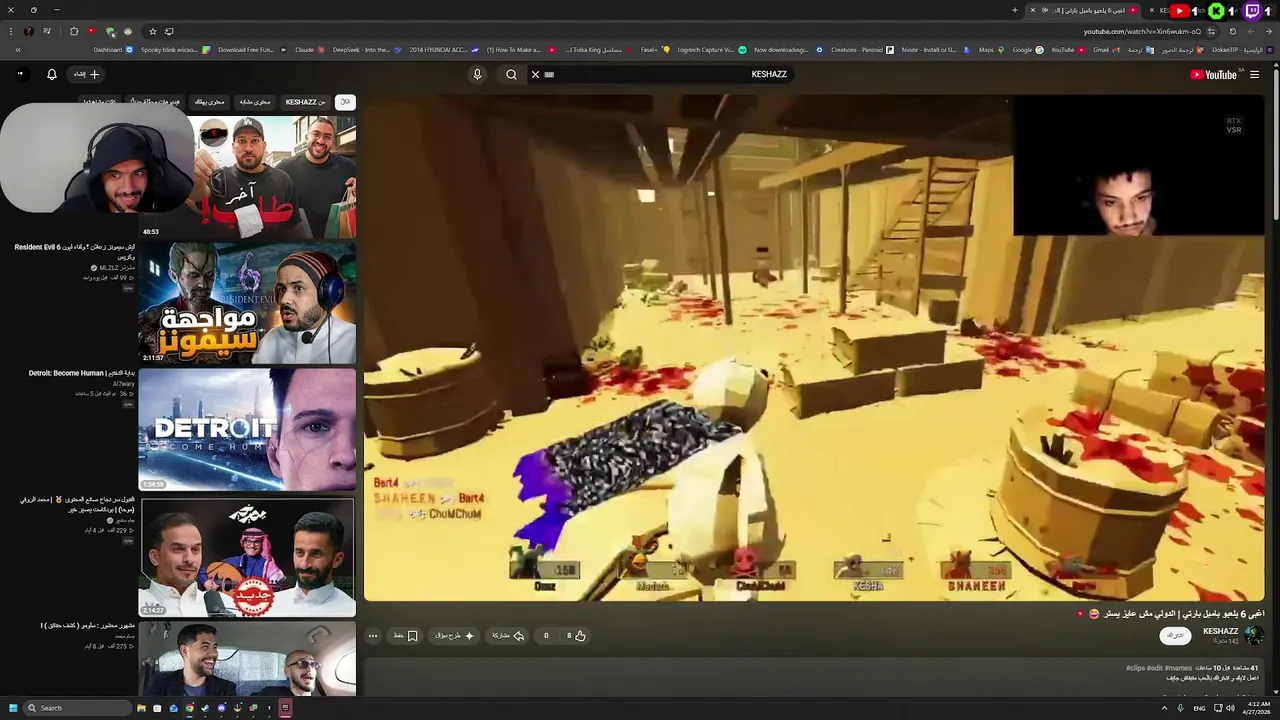1280x720 pixels.
Task: Open the car interview video thumbnail
Action: 247,658
